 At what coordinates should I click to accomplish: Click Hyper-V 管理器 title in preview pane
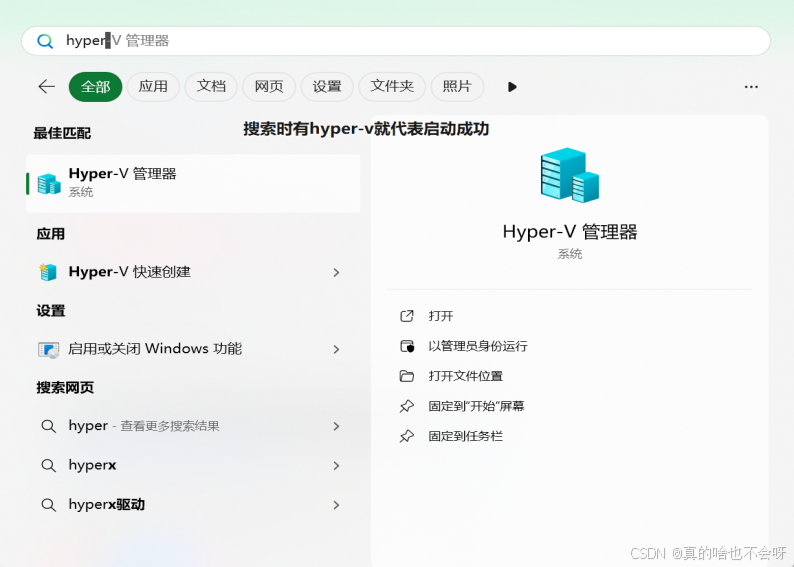[570, 232]
